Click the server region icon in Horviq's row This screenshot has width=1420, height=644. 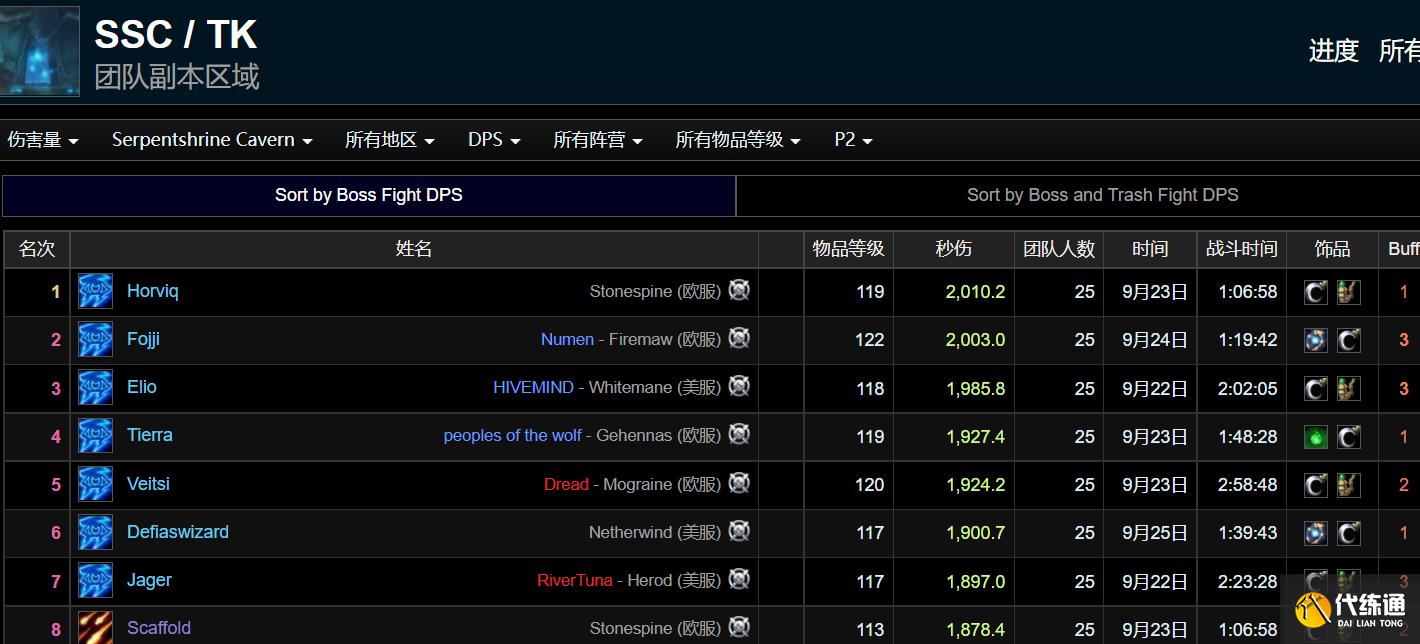[739, 290]
